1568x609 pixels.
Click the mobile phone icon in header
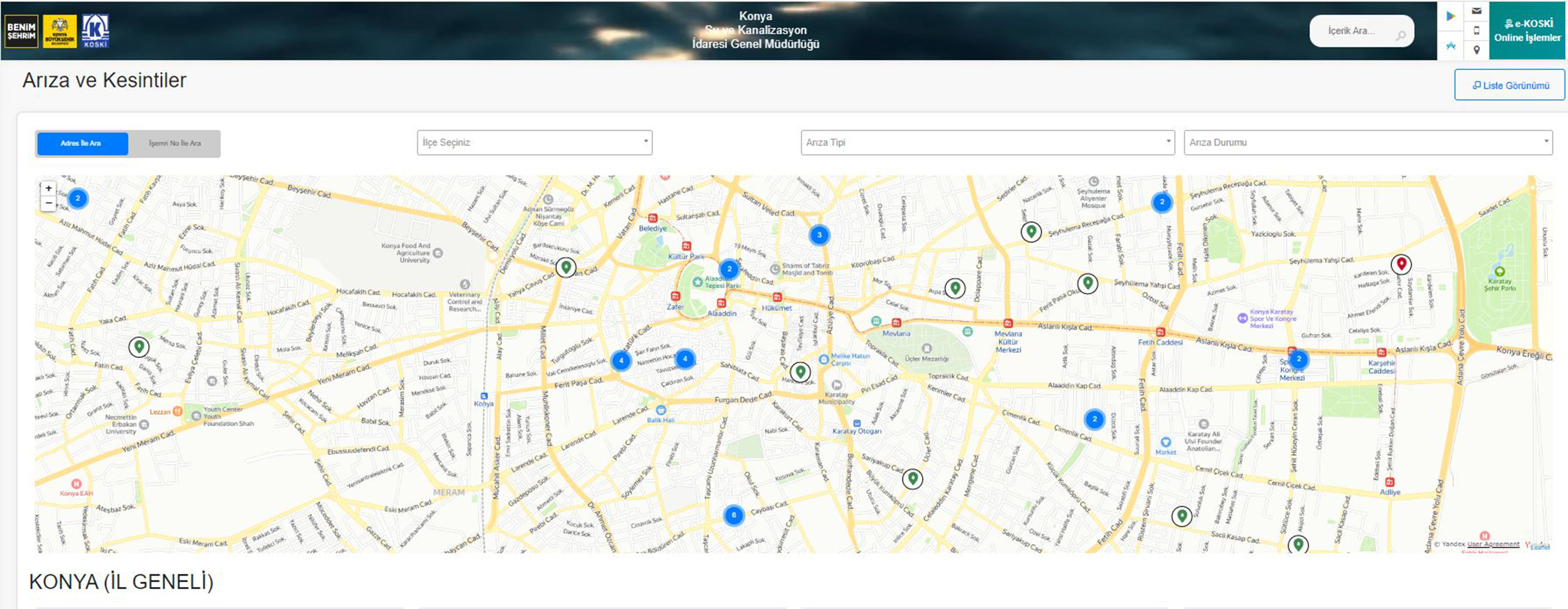click(1477, 30)
